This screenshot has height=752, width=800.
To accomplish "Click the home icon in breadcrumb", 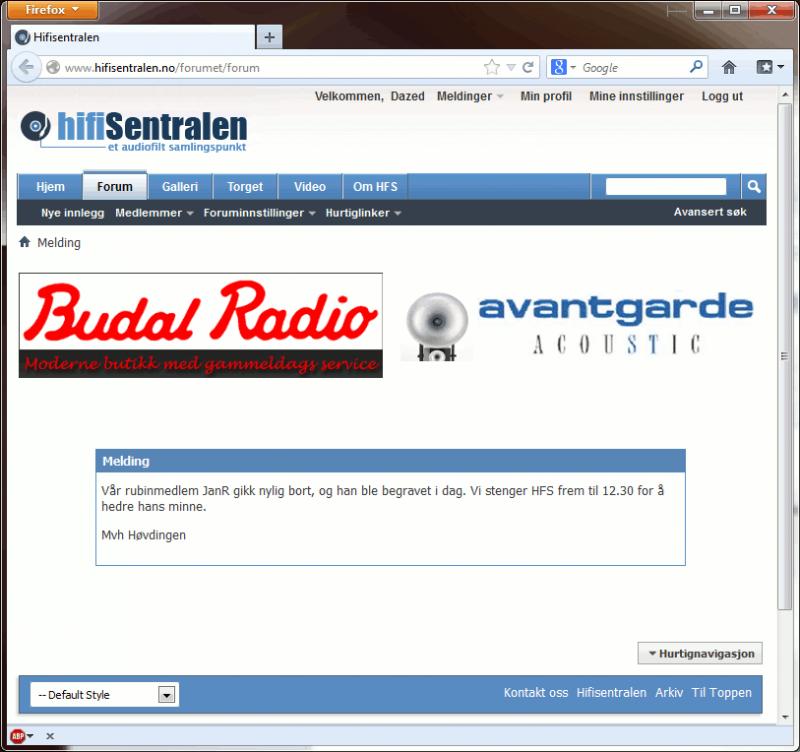I will [24, 242].
